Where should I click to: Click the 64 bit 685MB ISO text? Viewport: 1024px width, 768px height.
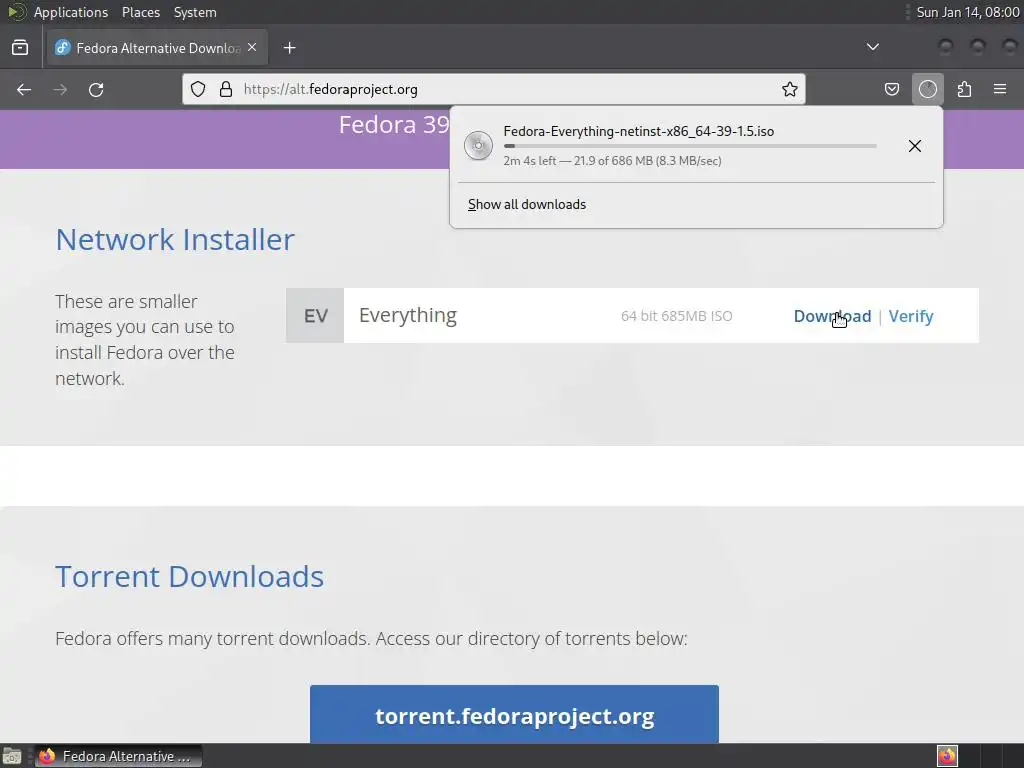click(x=677, y=316)
